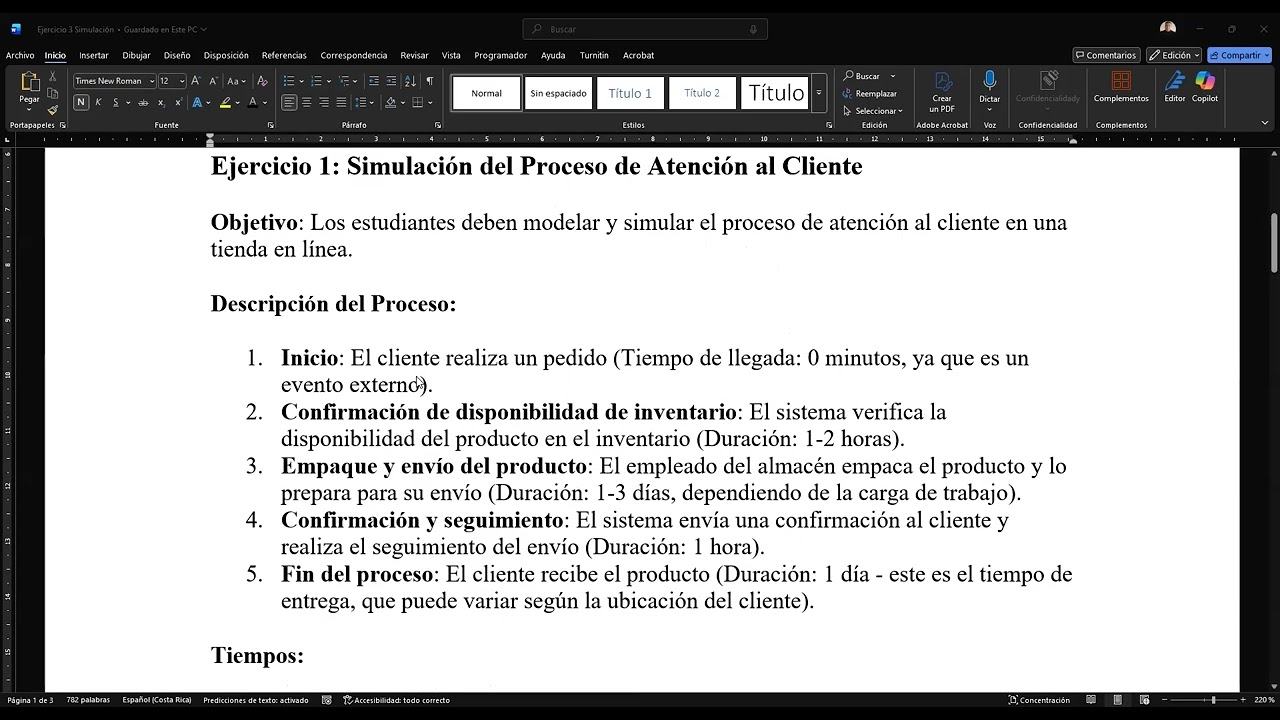Screen dimensions: 1280x720
Task: Click the title bar Buscar search field
Action: click(x=645, y=29)
